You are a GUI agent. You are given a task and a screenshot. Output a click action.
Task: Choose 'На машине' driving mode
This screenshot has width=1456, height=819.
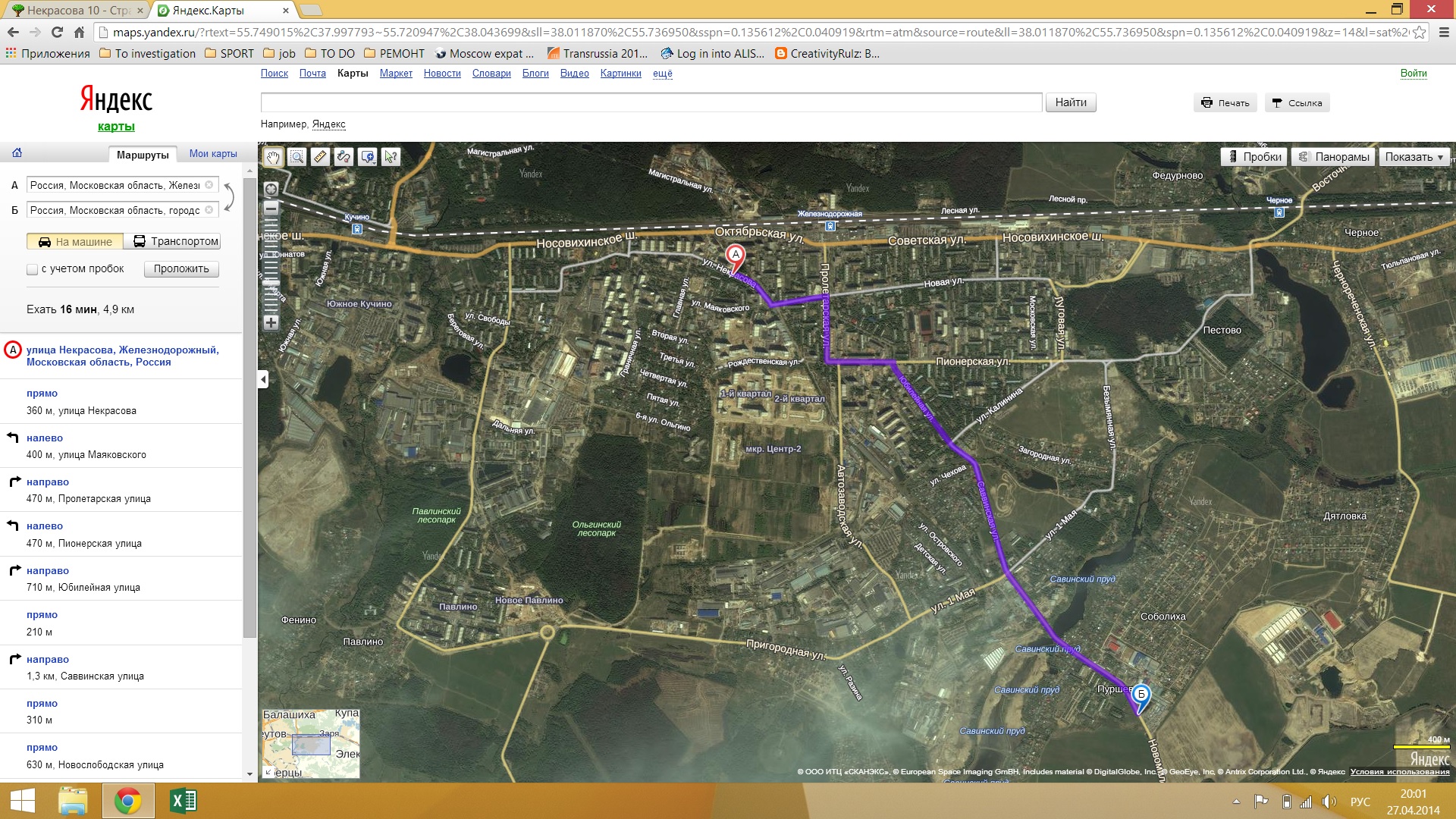point(75,242)
